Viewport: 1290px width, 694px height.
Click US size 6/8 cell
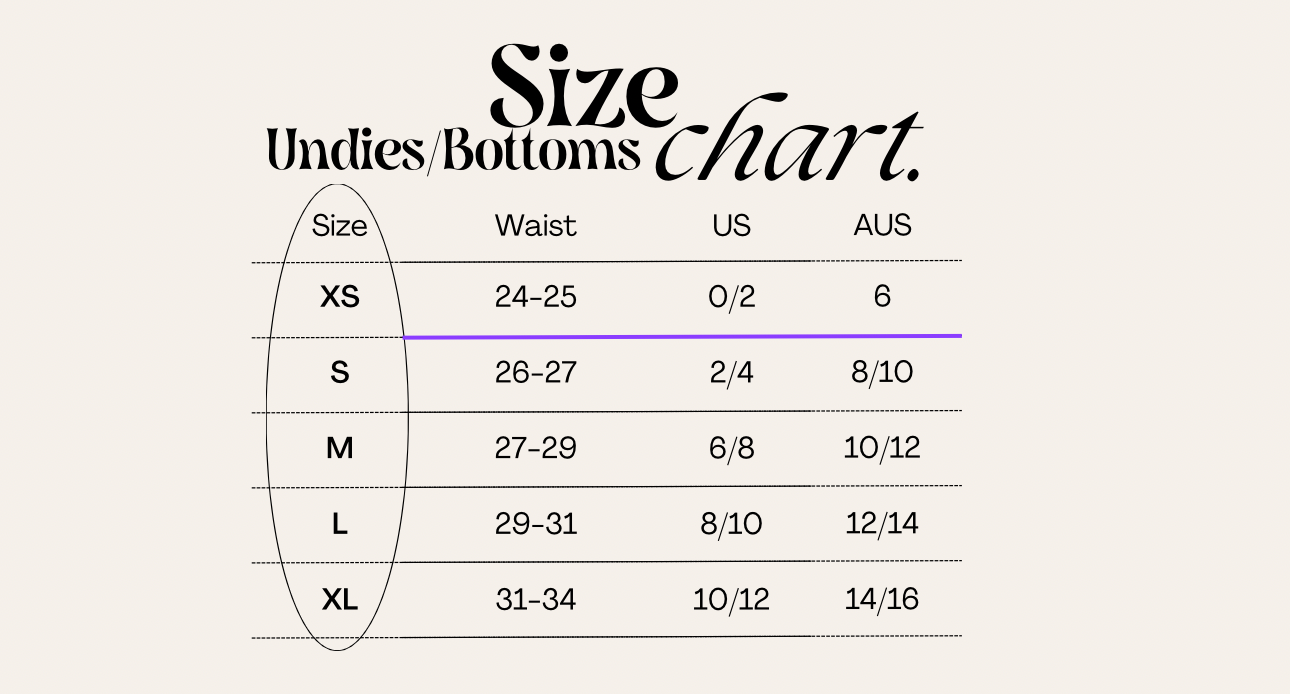pos(731,449)
